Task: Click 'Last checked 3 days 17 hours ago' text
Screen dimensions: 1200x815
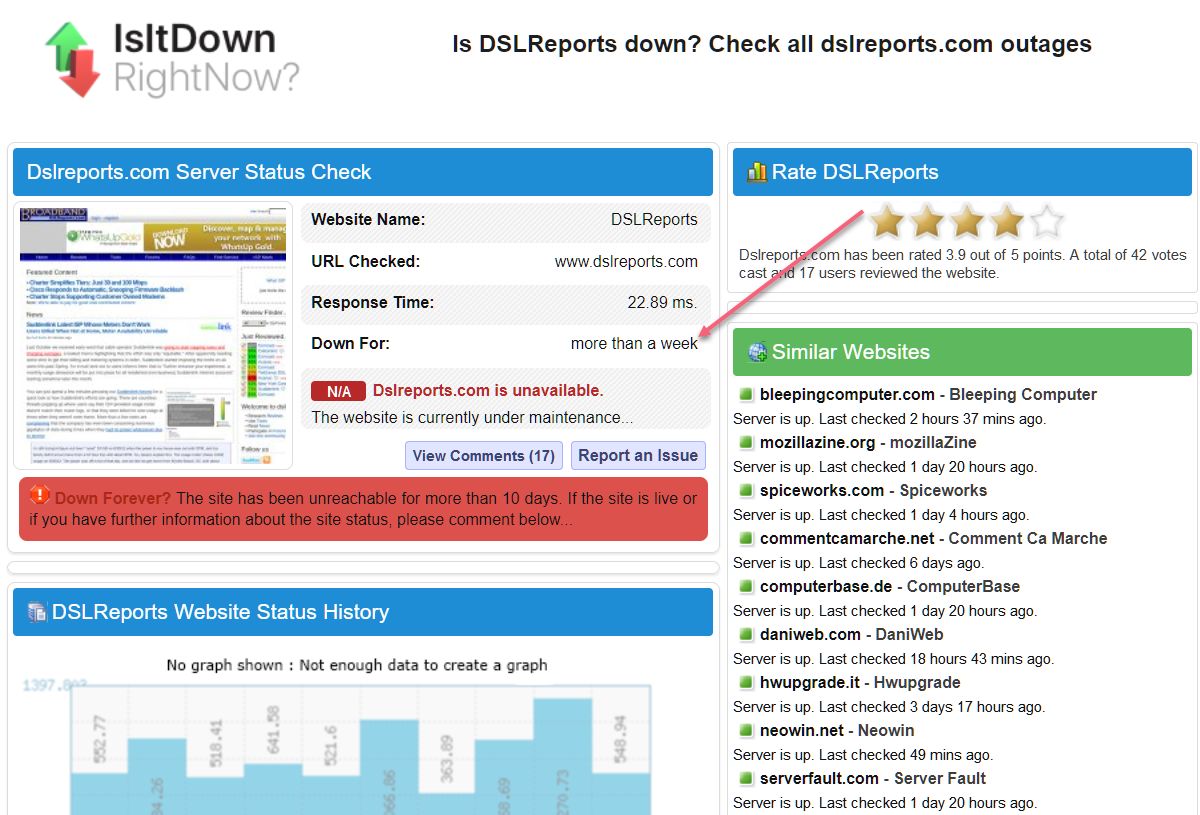Action: pos(933,706)
